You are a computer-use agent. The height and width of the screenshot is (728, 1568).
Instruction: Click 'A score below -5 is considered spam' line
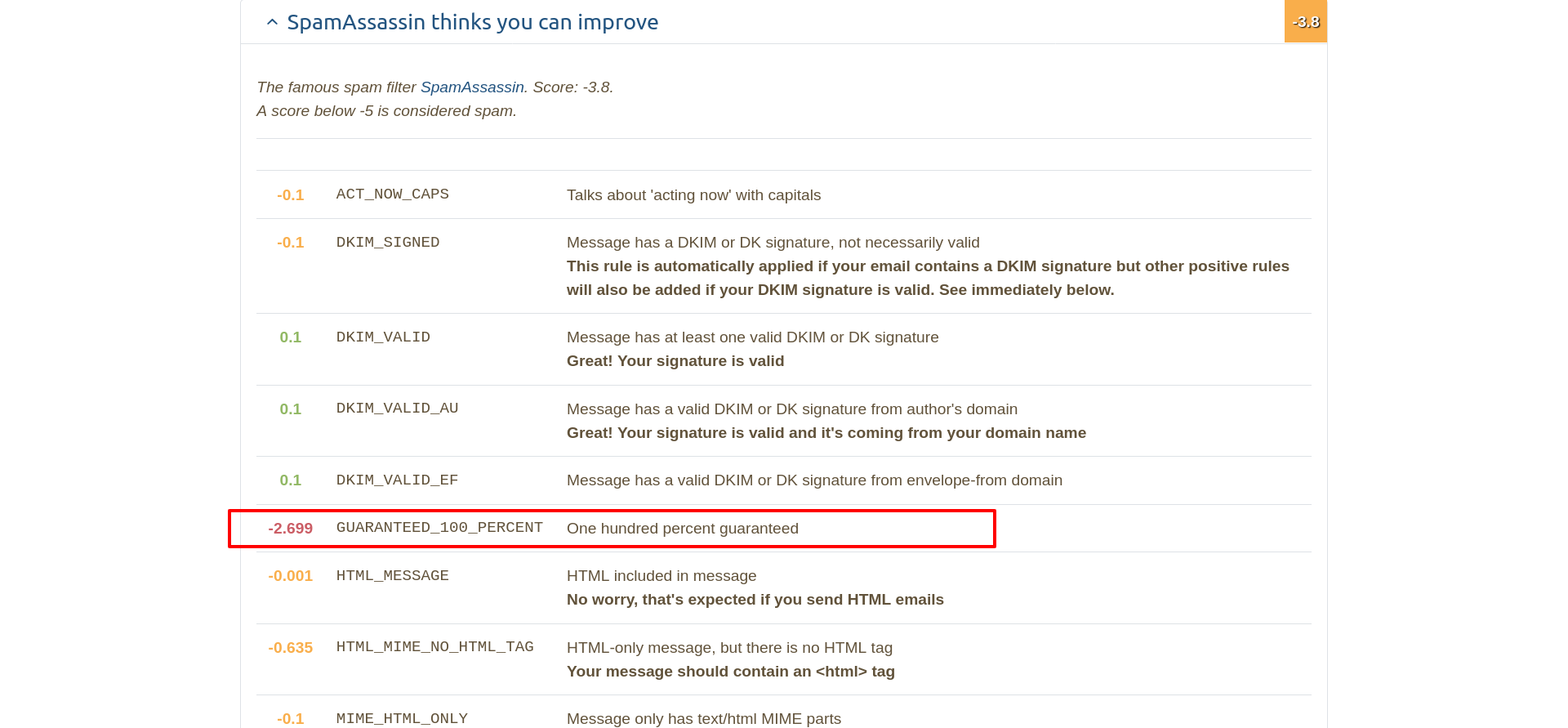coord(386,111)
